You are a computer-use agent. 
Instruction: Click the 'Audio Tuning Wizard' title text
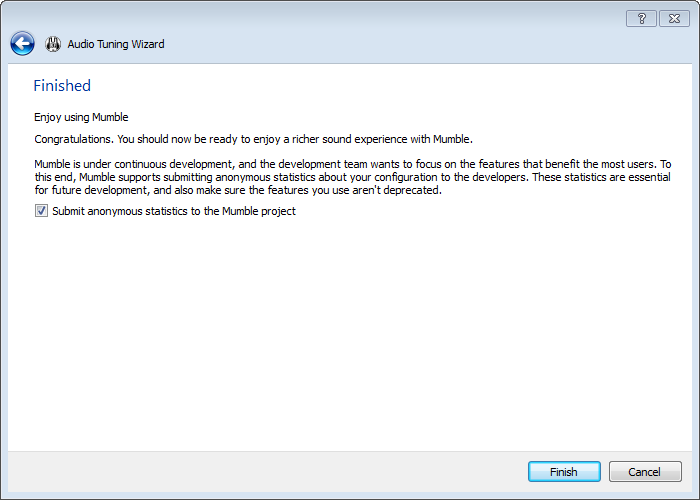116,44
